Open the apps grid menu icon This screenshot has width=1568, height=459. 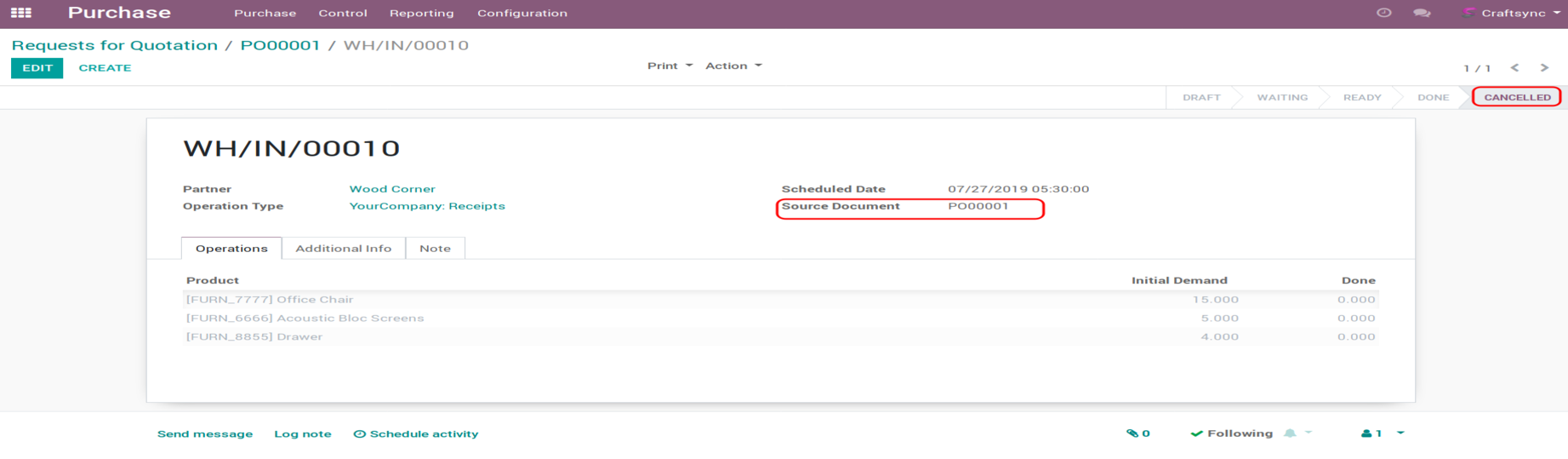(x=21, y=13)
